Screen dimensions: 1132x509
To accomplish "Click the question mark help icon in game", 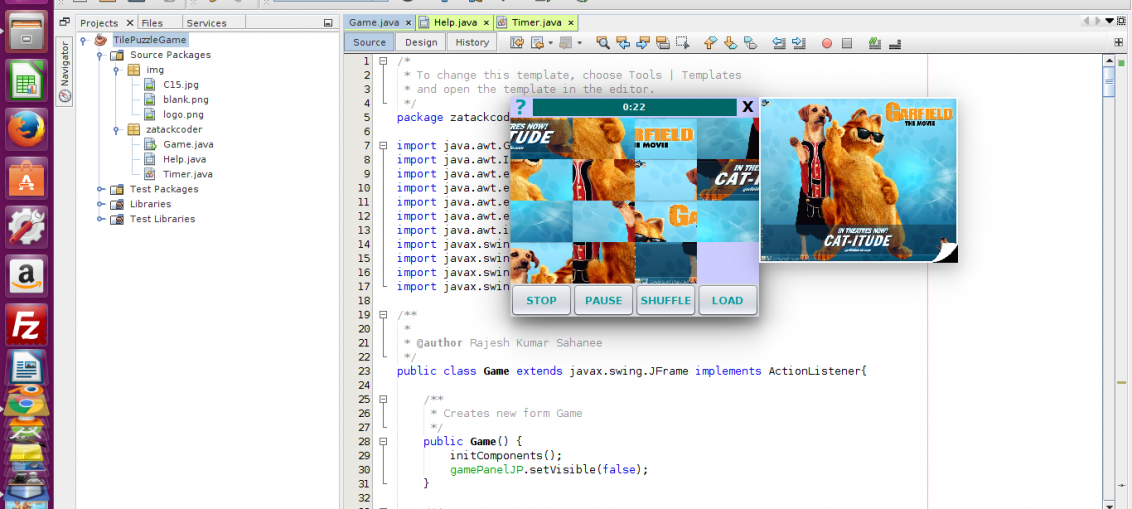I will coord(521,107).
